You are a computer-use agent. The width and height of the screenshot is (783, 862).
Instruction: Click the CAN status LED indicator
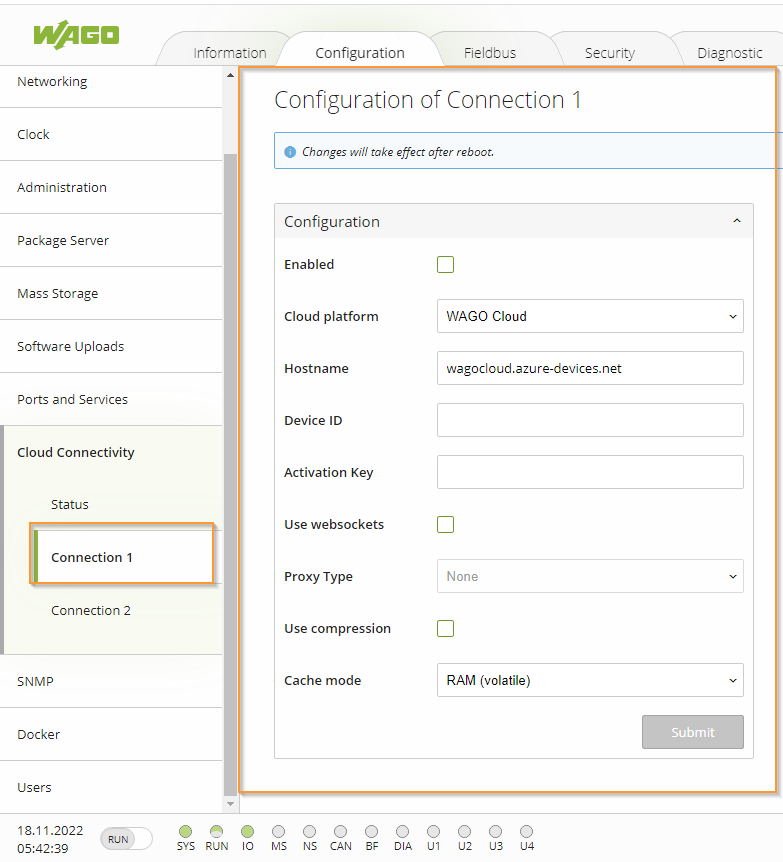click(x=340, y=831)
